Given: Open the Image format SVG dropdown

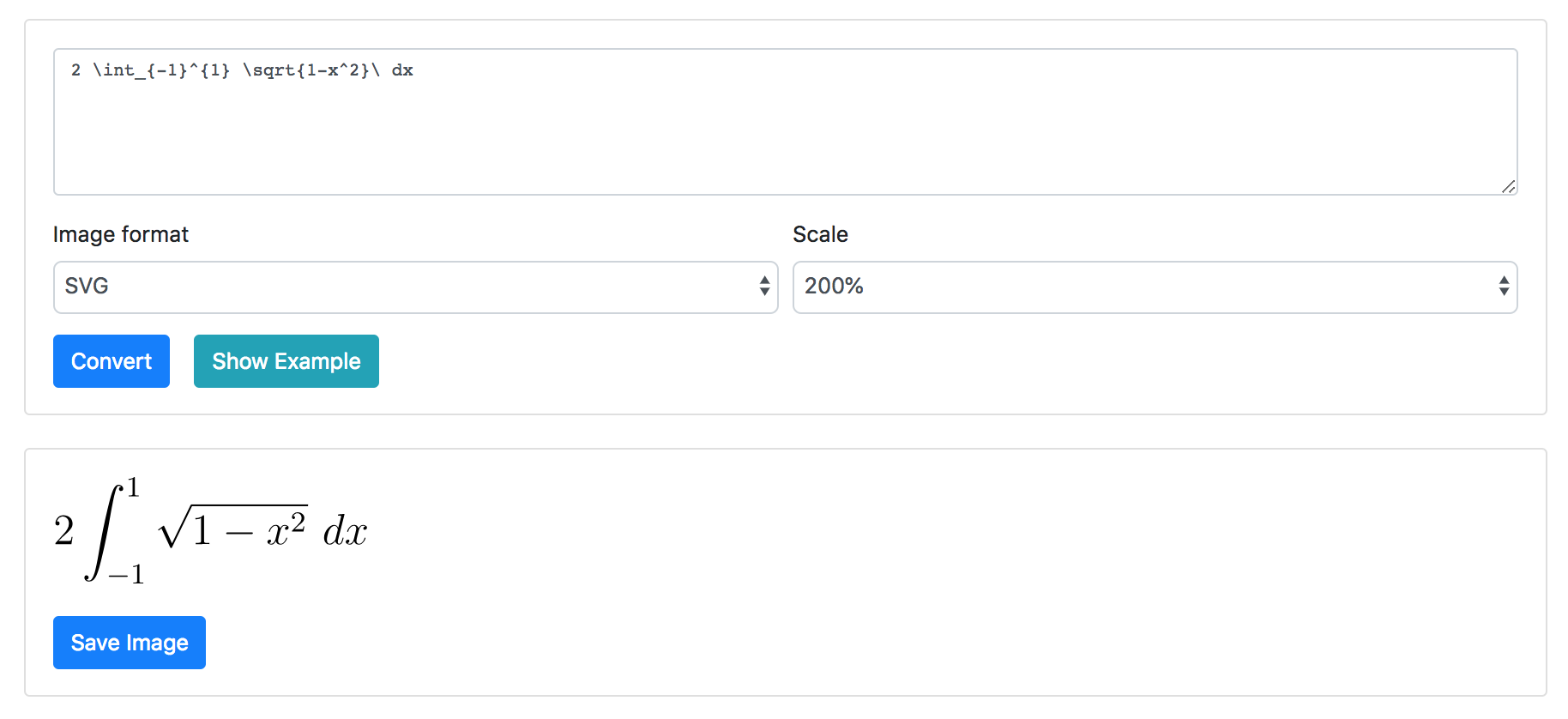Looking at the screenshot, I should point(415,287).
